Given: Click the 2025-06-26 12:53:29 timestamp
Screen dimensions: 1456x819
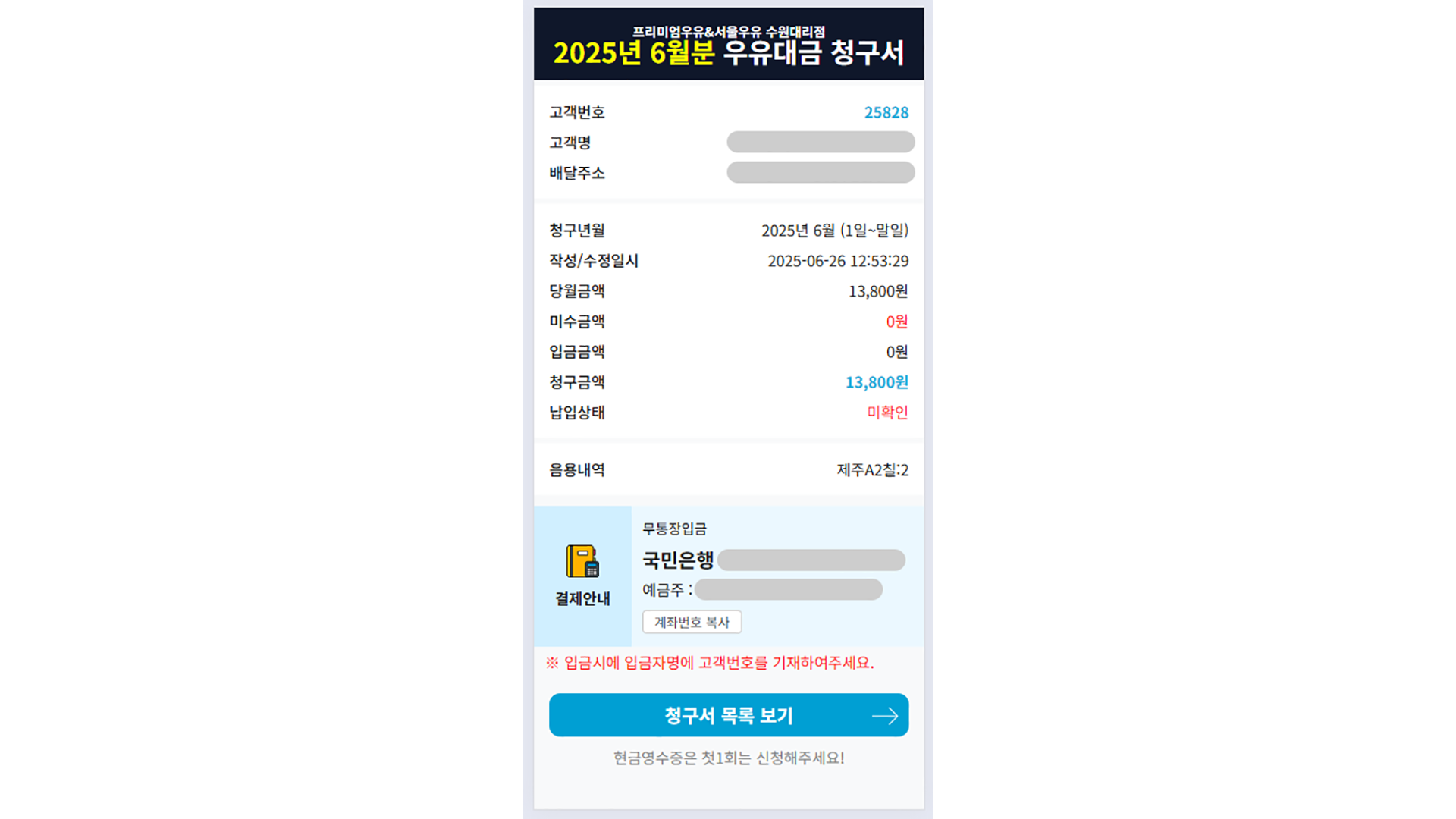Looking at the screenshot, I should [x=838, y=261].
